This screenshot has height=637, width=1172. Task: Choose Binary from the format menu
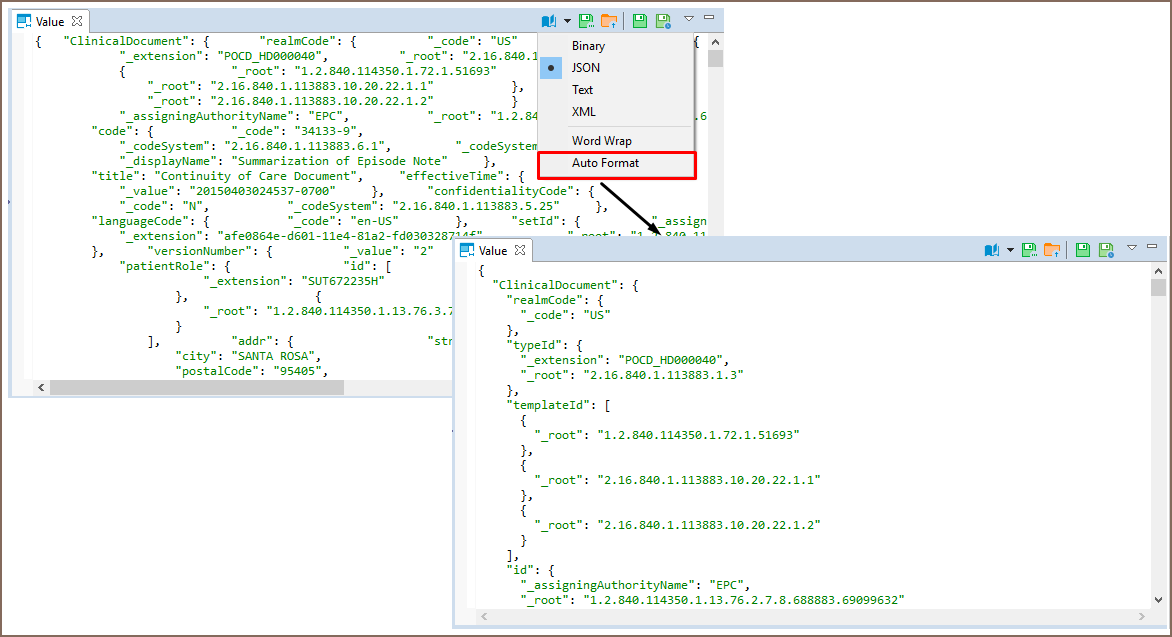pyautogui.click(x=588, y=46)
